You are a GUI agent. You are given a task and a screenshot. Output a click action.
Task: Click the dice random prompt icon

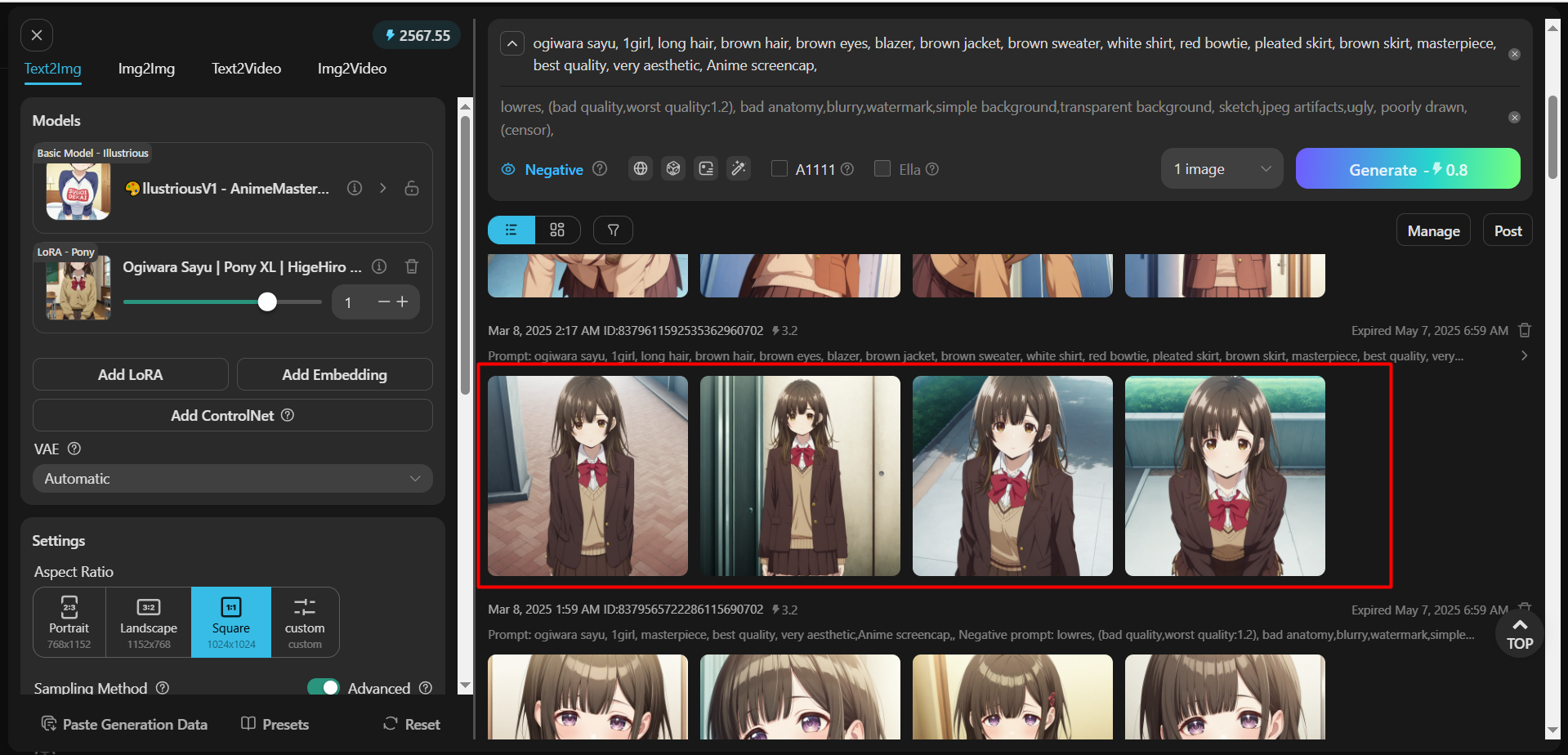673,168
